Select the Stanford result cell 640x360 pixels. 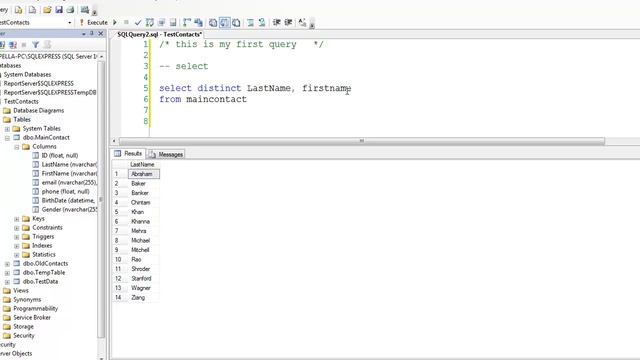tap(144, 278)
